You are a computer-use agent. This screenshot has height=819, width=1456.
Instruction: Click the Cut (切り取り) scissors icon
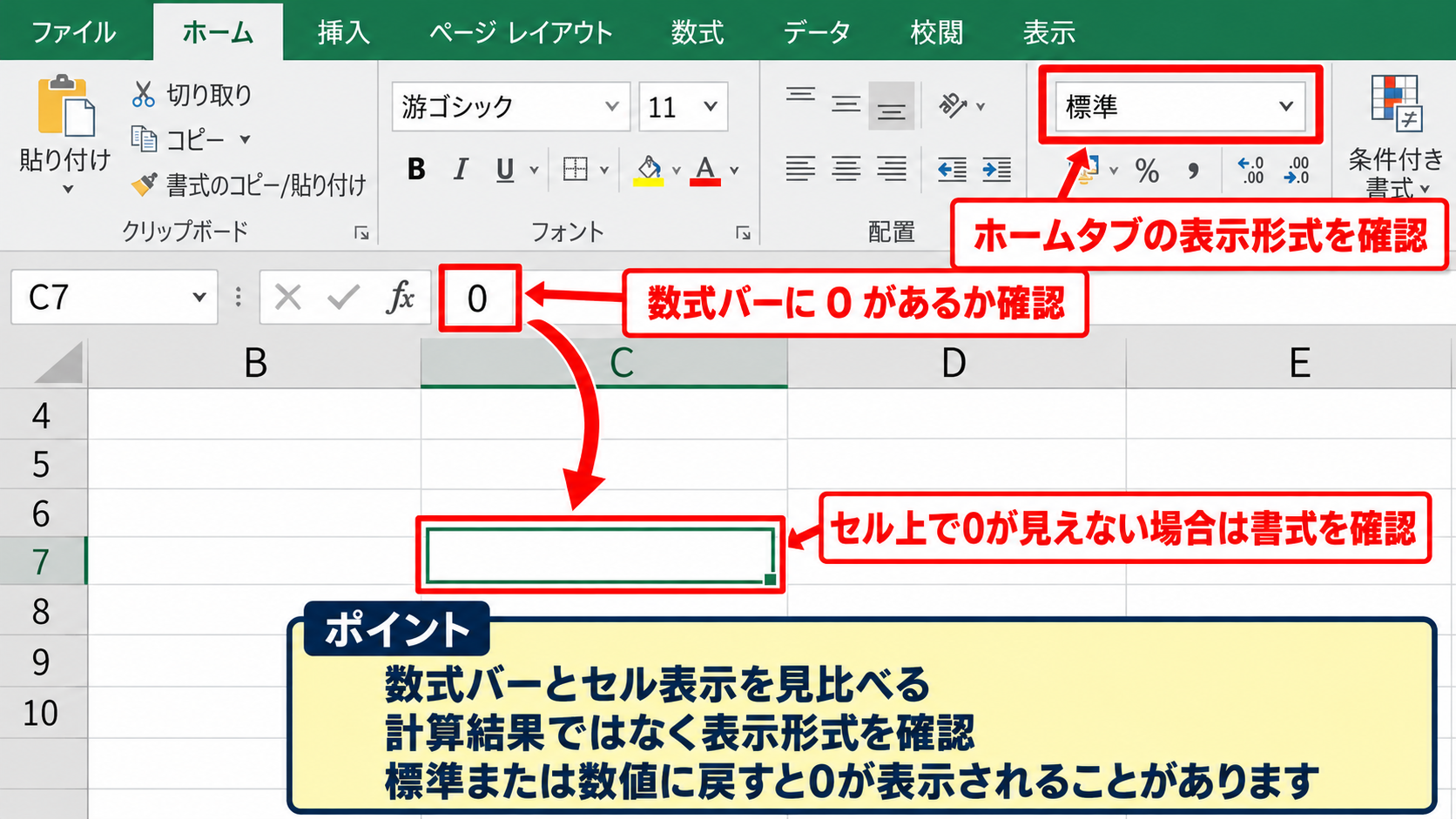tap(144, 94)
